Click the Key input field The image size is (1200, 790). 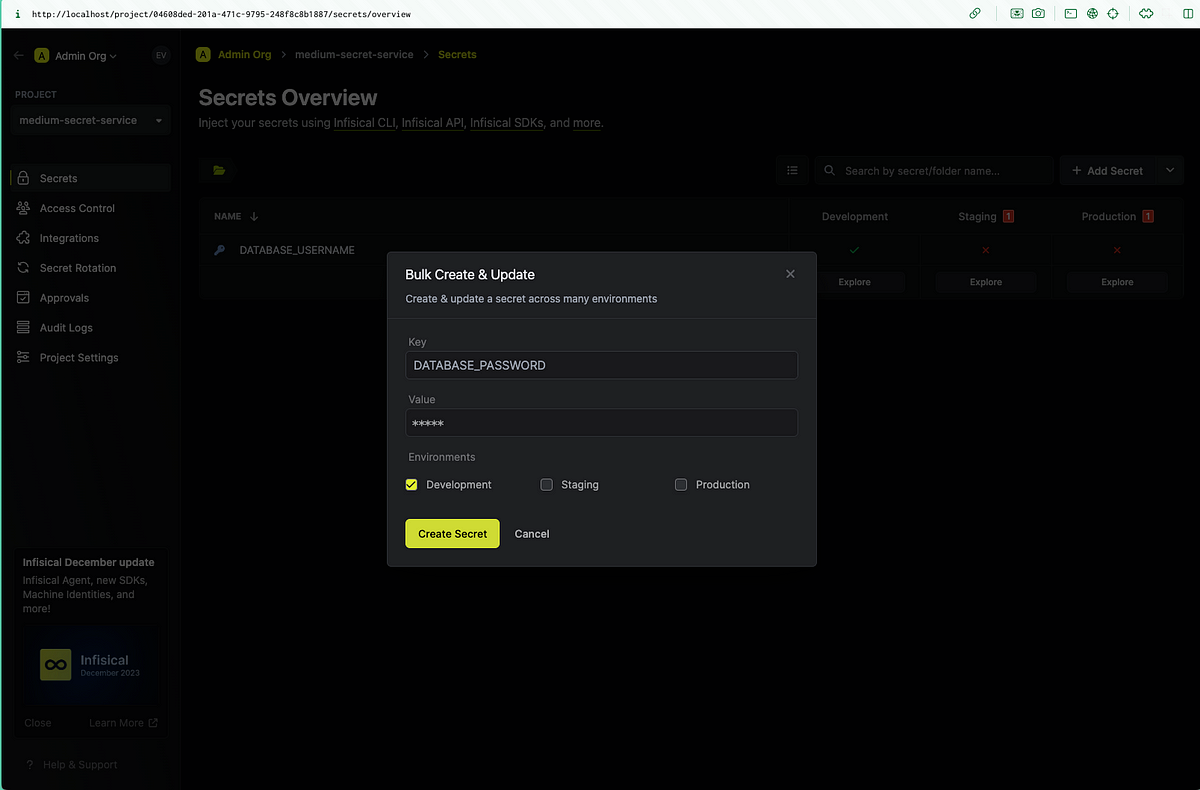601,365
